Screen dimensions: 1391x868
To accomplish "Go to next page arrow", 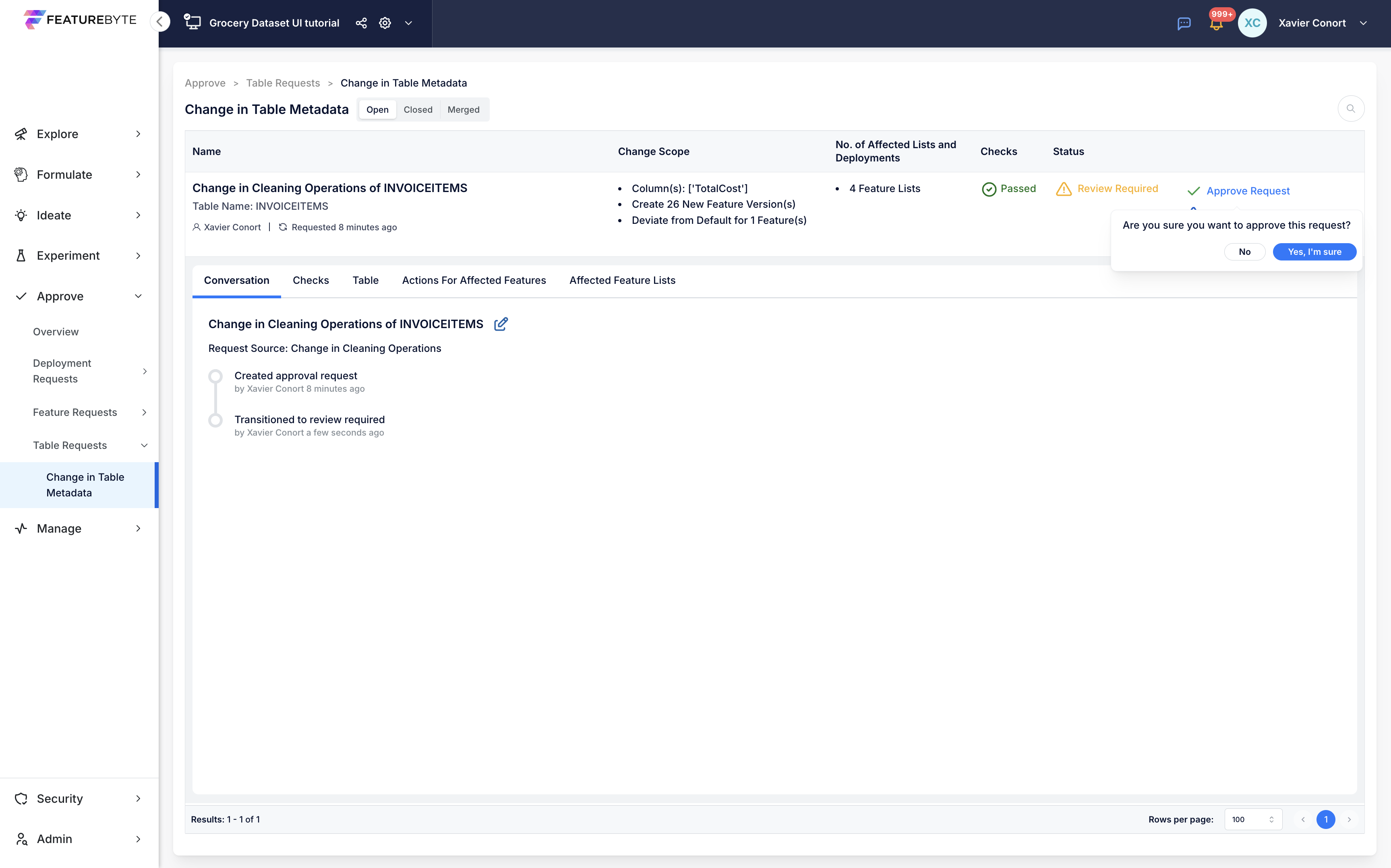I will [x=1349, y=819].
